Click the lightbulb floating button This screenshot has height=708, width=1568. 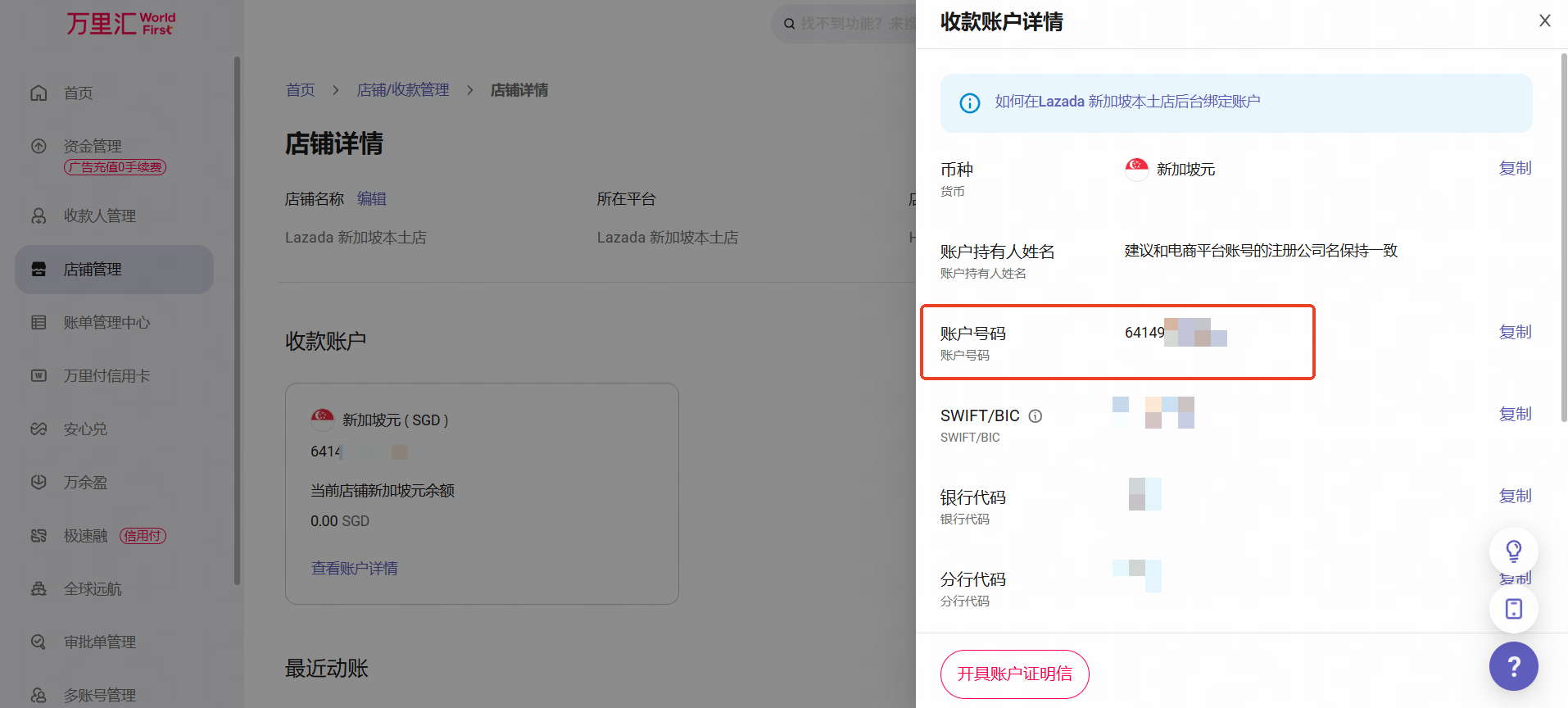point(1514,551)
